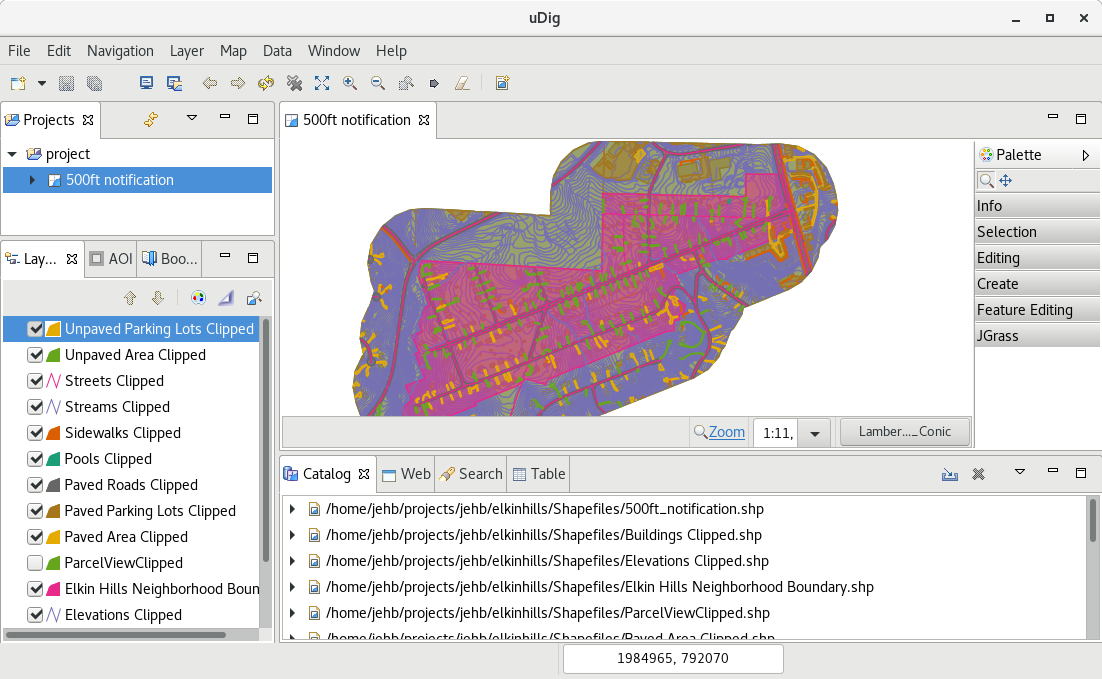The height and width of the screenshot is (679, 1102).
Task: Switch to the Search tab
Action: (471, 474)
